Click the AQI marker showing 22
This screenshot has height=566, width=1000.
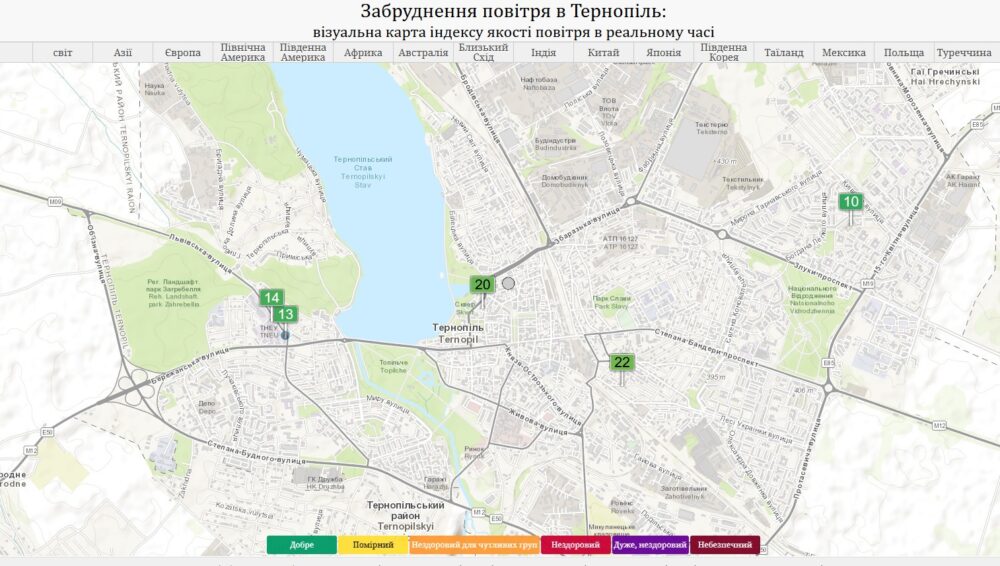[x=622, y=362]
